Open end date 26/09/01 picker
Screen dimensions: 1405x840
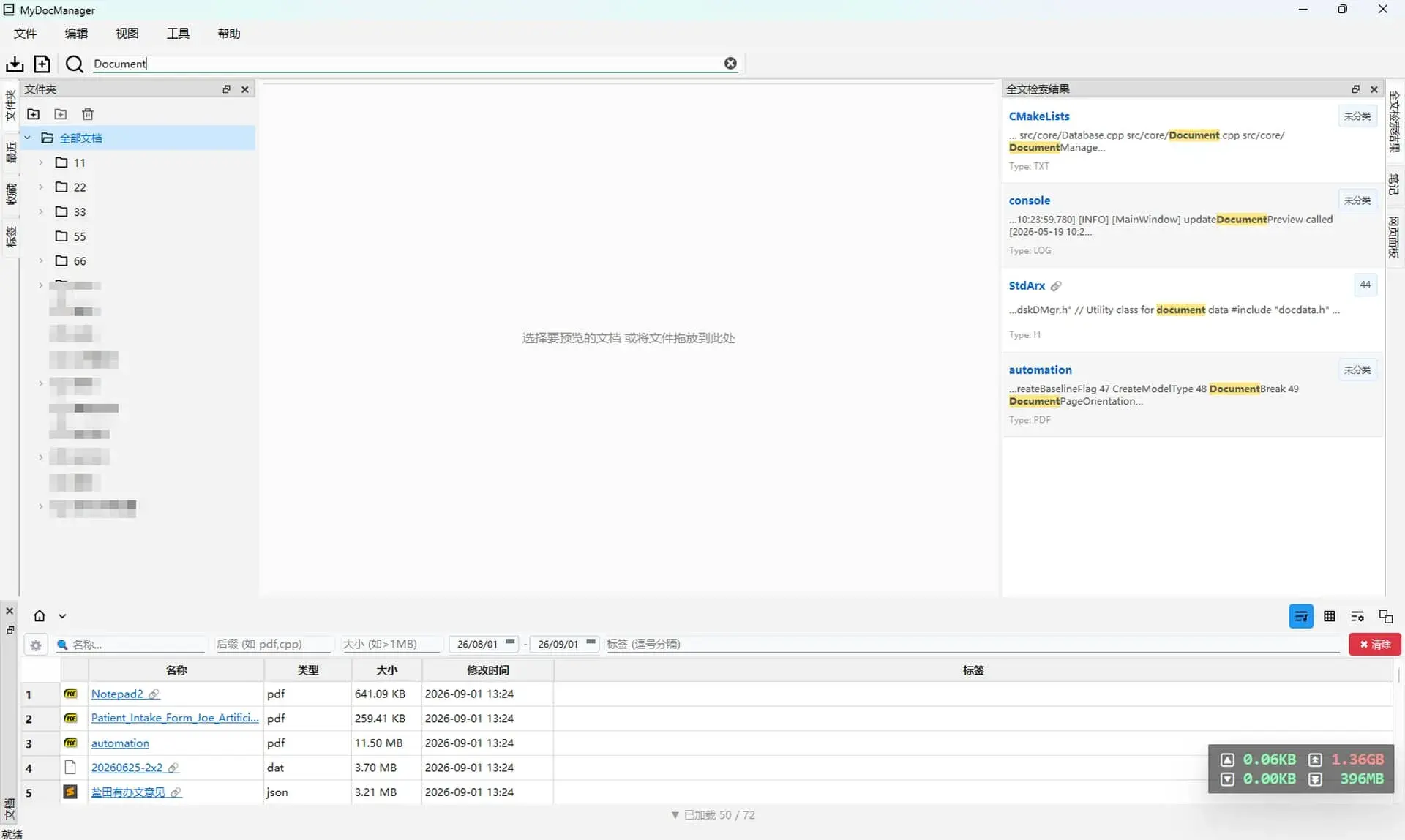click(591, 643)
